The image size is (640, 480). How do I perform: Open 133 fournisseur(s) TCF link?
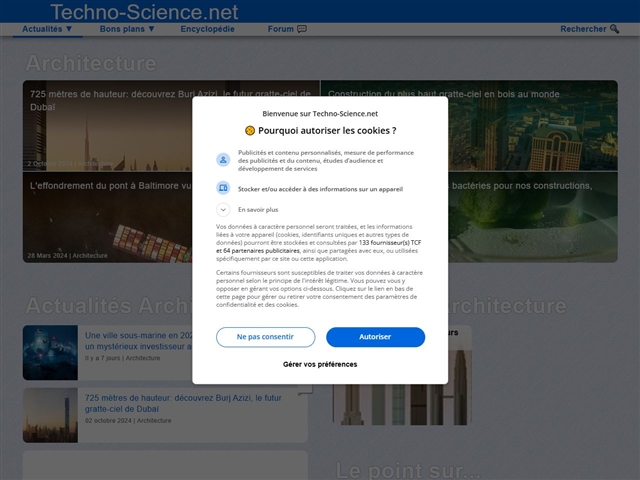pos(390,242)
